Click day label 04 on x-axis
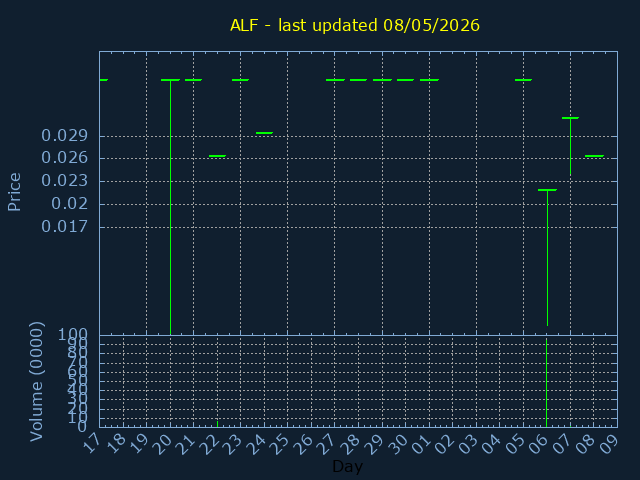Image resolution: width=640 pixels, height=480 pixels. 492,444
